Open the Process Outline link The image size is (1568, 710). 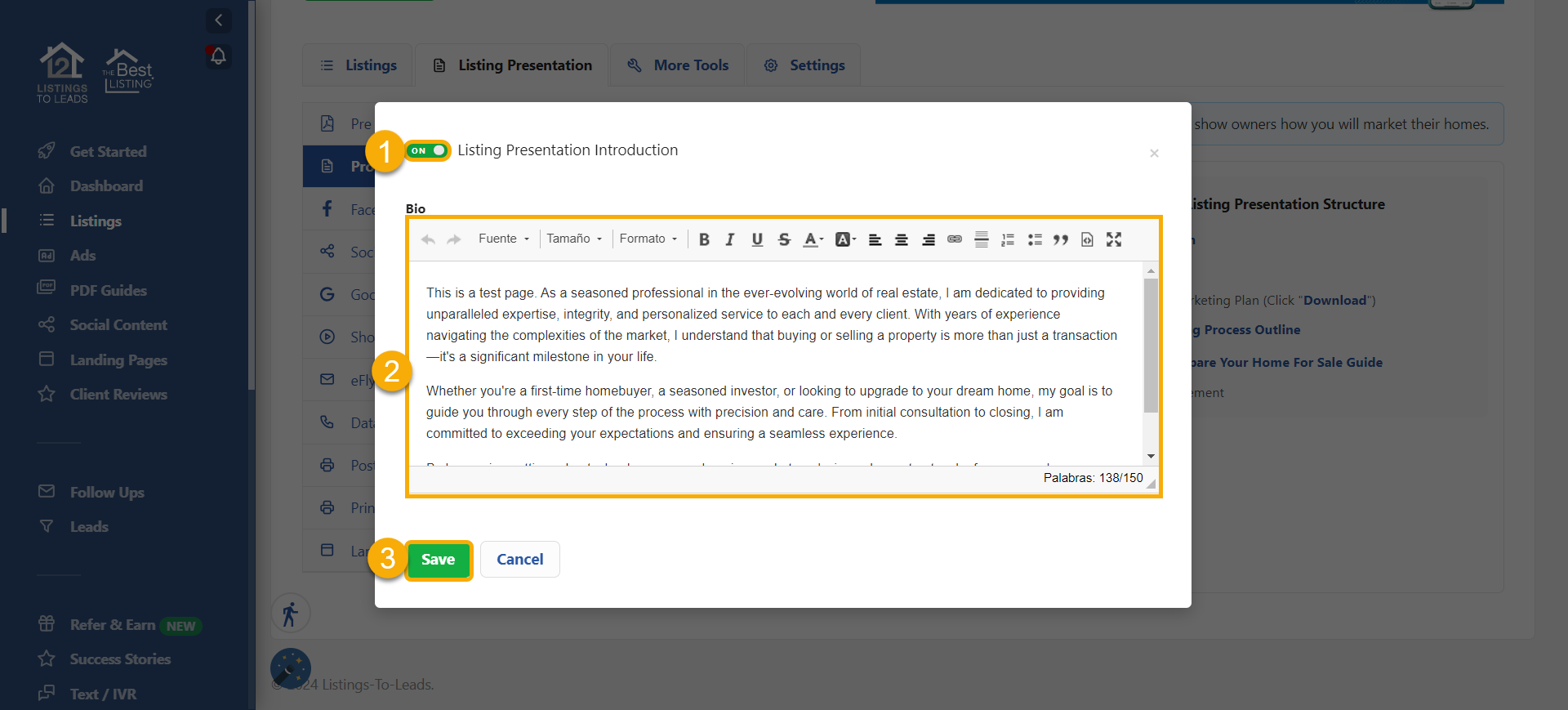point(1246,330)
